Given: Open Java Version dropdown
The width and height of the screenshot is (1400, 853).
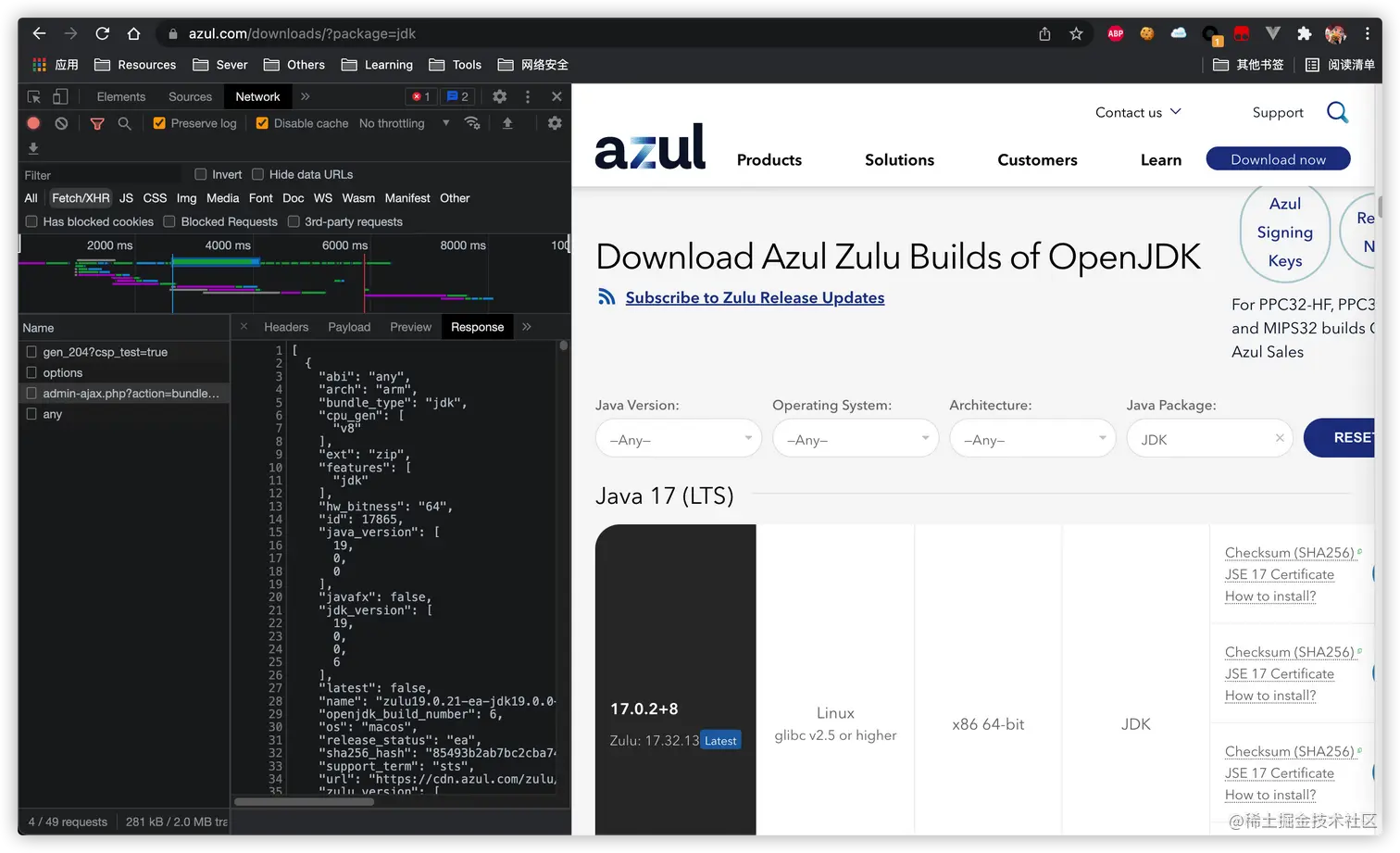Looking at the screenshot, I should point(679,439).
